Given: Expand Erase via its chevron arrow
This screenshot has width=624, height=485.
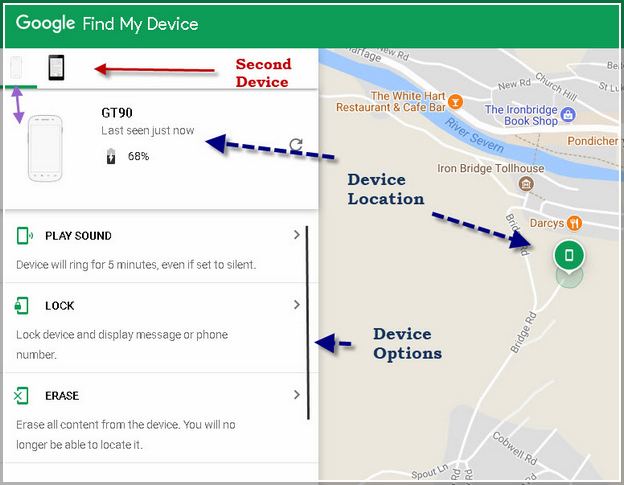Looking at the screenshot, I should [x=296, y=395].
